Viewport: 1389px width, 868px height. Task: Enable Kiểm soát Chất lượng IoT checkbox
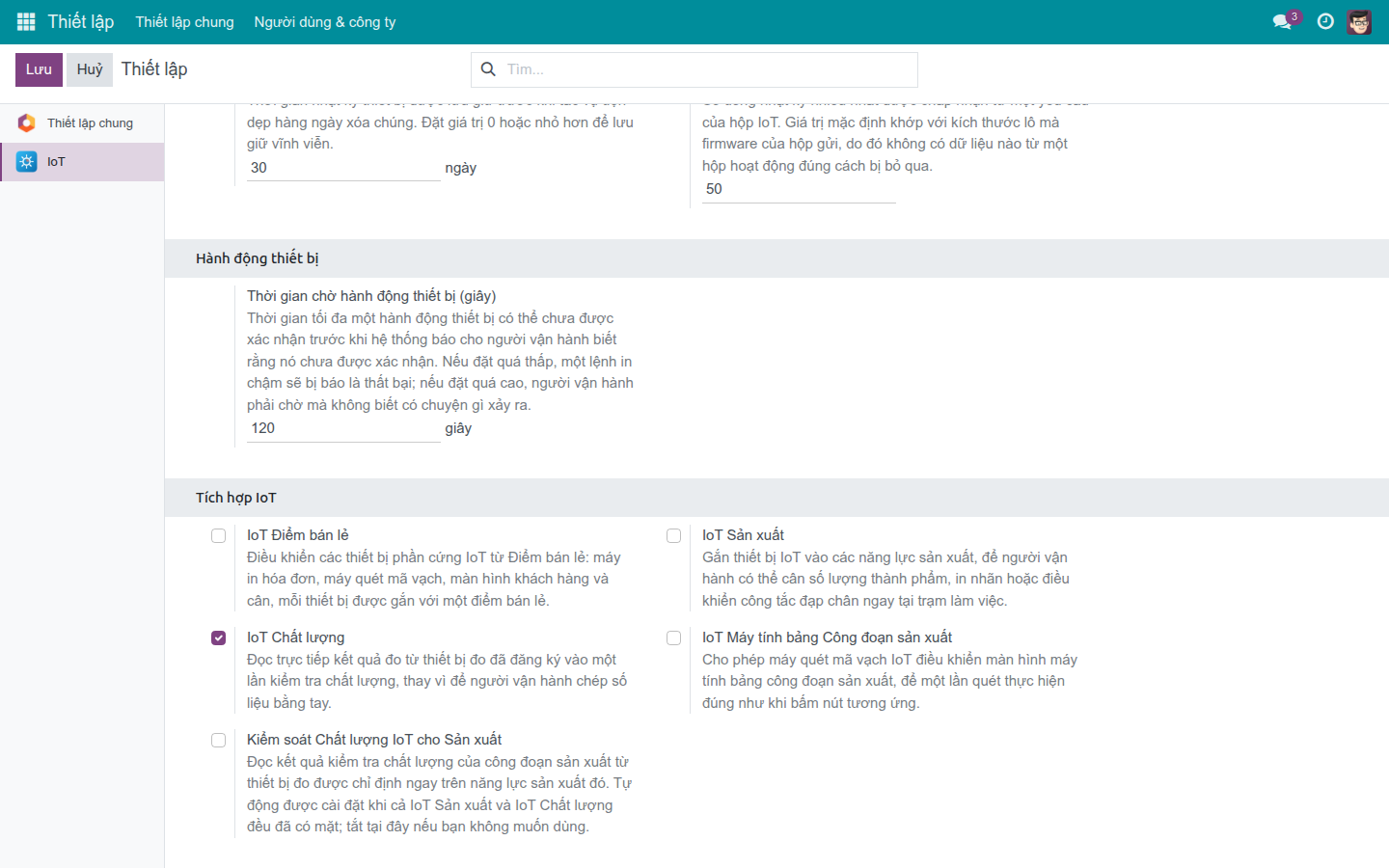218,740
